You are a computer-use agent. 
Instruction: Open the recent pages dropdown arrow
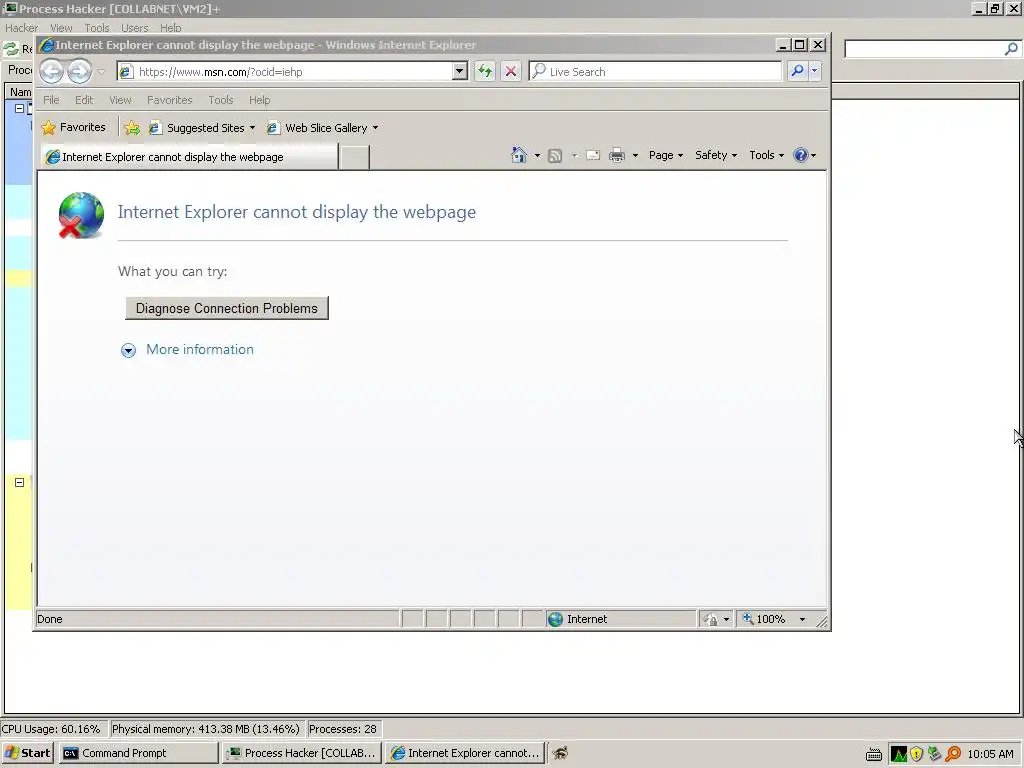101,72
